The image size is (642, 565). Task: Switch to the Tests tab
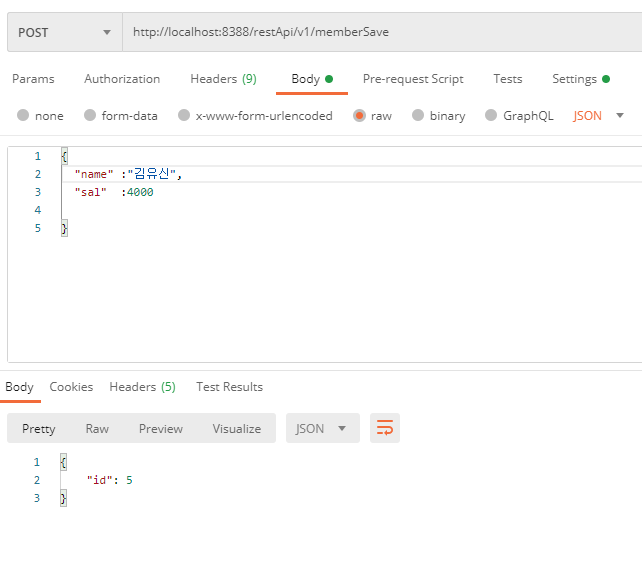[508, 79]
